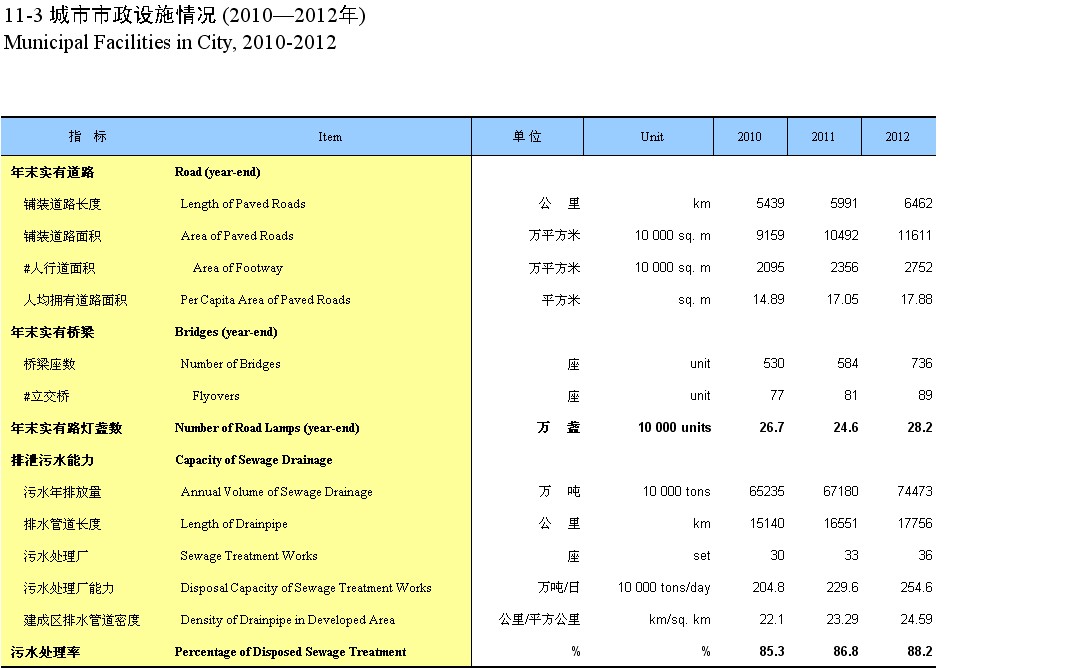Screen dimensions: 1080x668
Task: Click the '10 000 units' unit cell
Action: pyautogui.click(x=674, y=428)
